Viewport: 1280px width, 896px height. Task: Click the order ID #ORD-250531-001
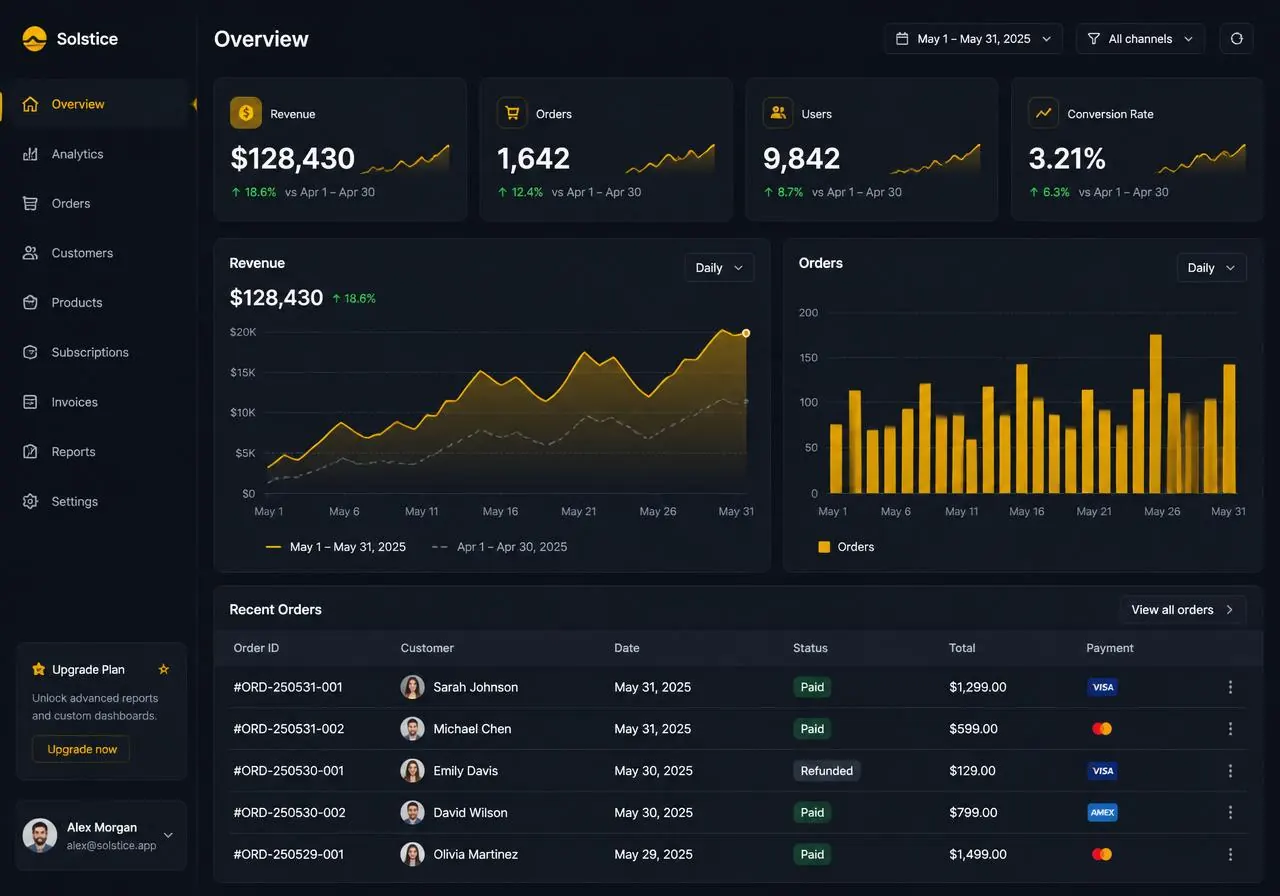click(288, 687)
